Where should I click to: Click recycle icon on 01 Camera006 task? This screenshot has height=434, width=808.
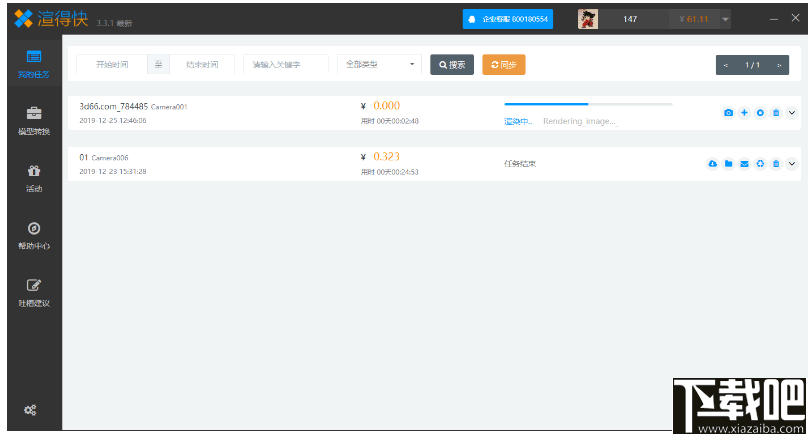coord(760,164)
